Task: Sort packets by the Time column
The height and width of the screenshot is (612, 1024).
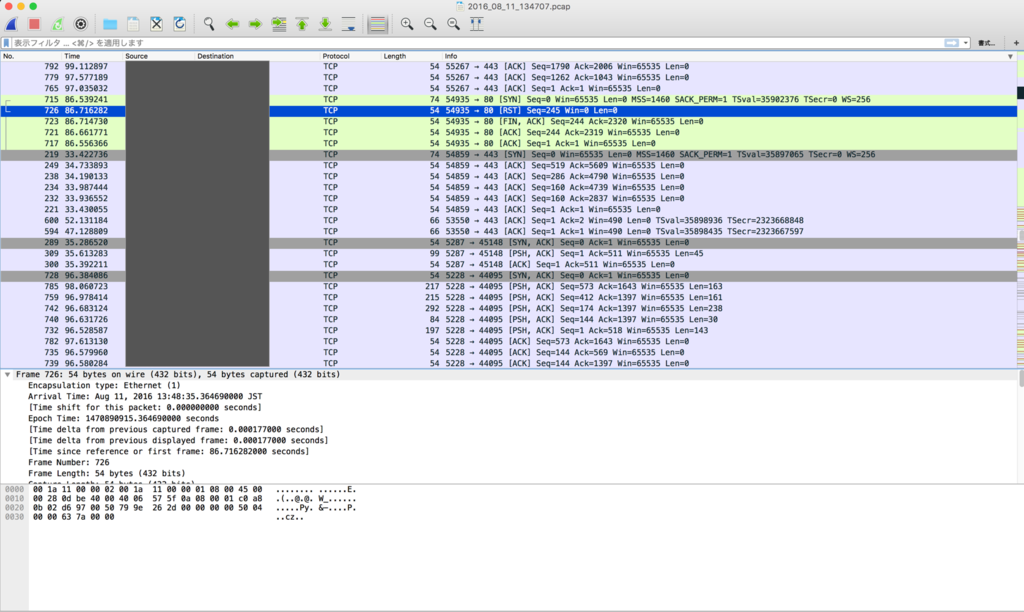Action: (x=72, y=56)
